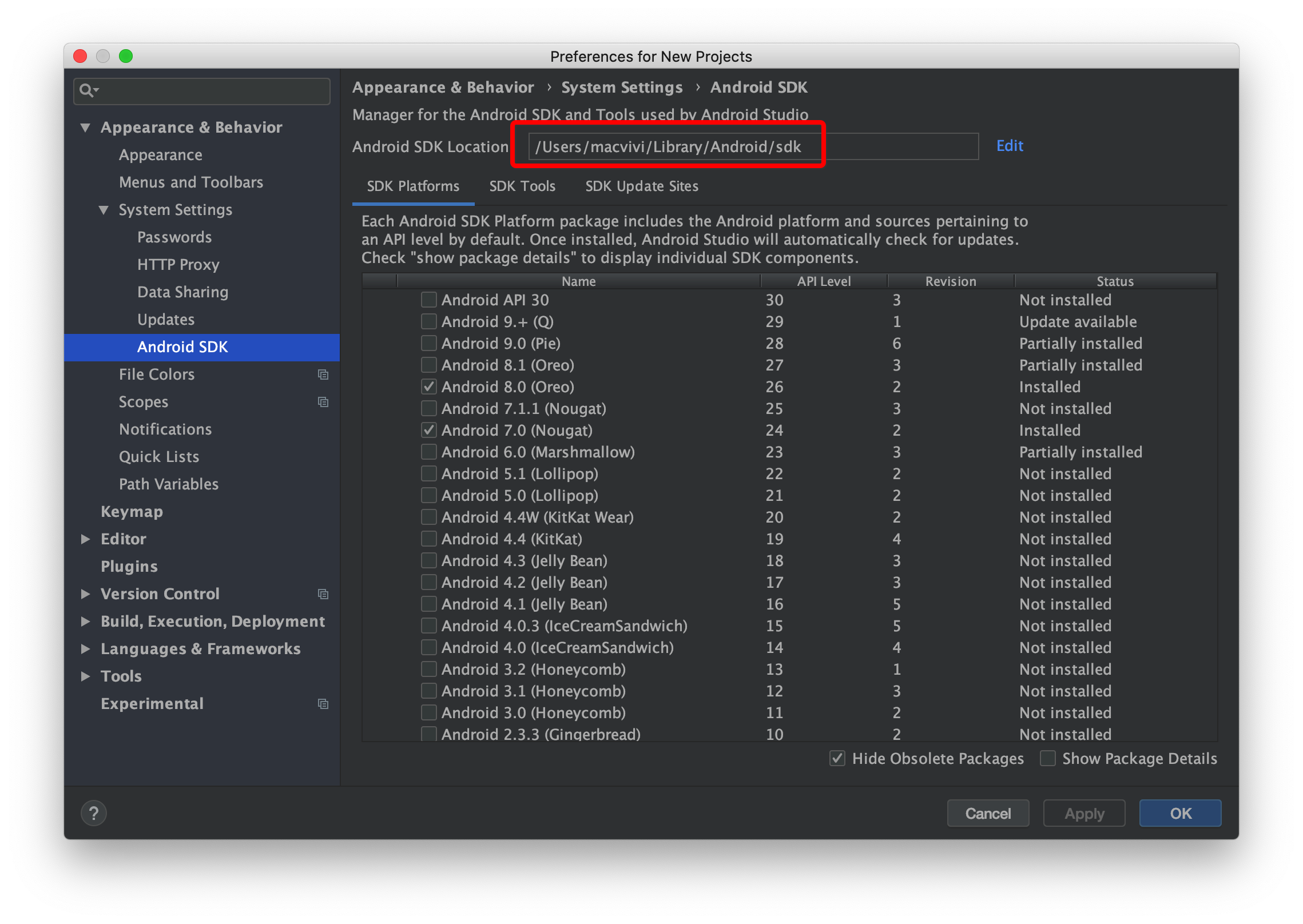Enable Show Package Details checkbox

tap(1047, 759)
